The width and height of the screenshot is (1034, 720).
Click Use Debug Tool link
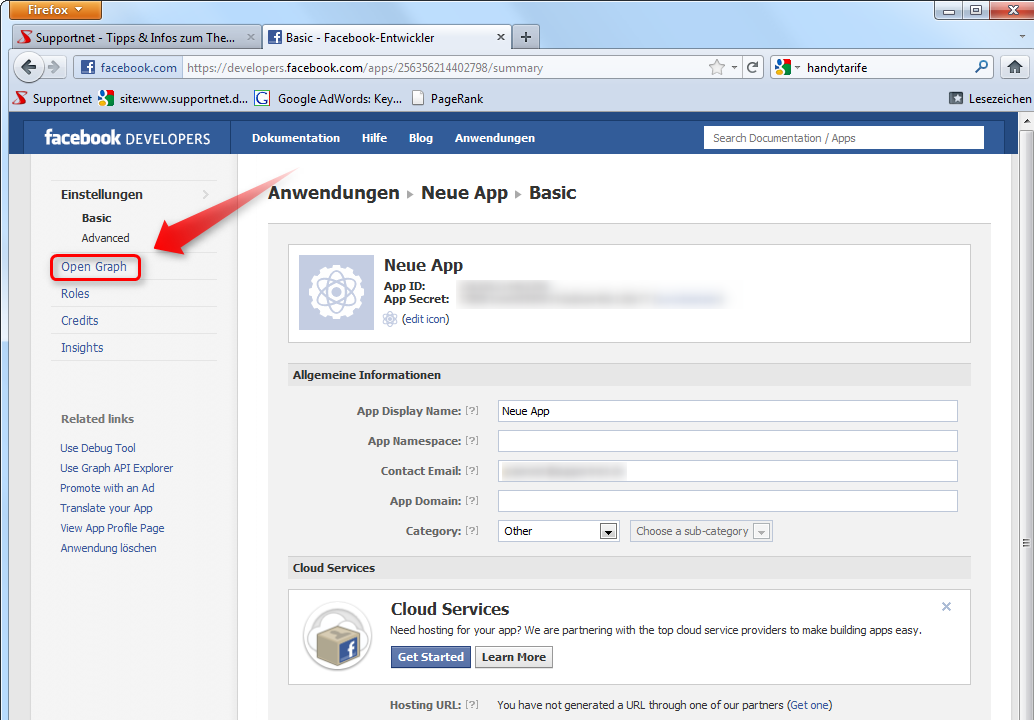click(x=98, y=448)
